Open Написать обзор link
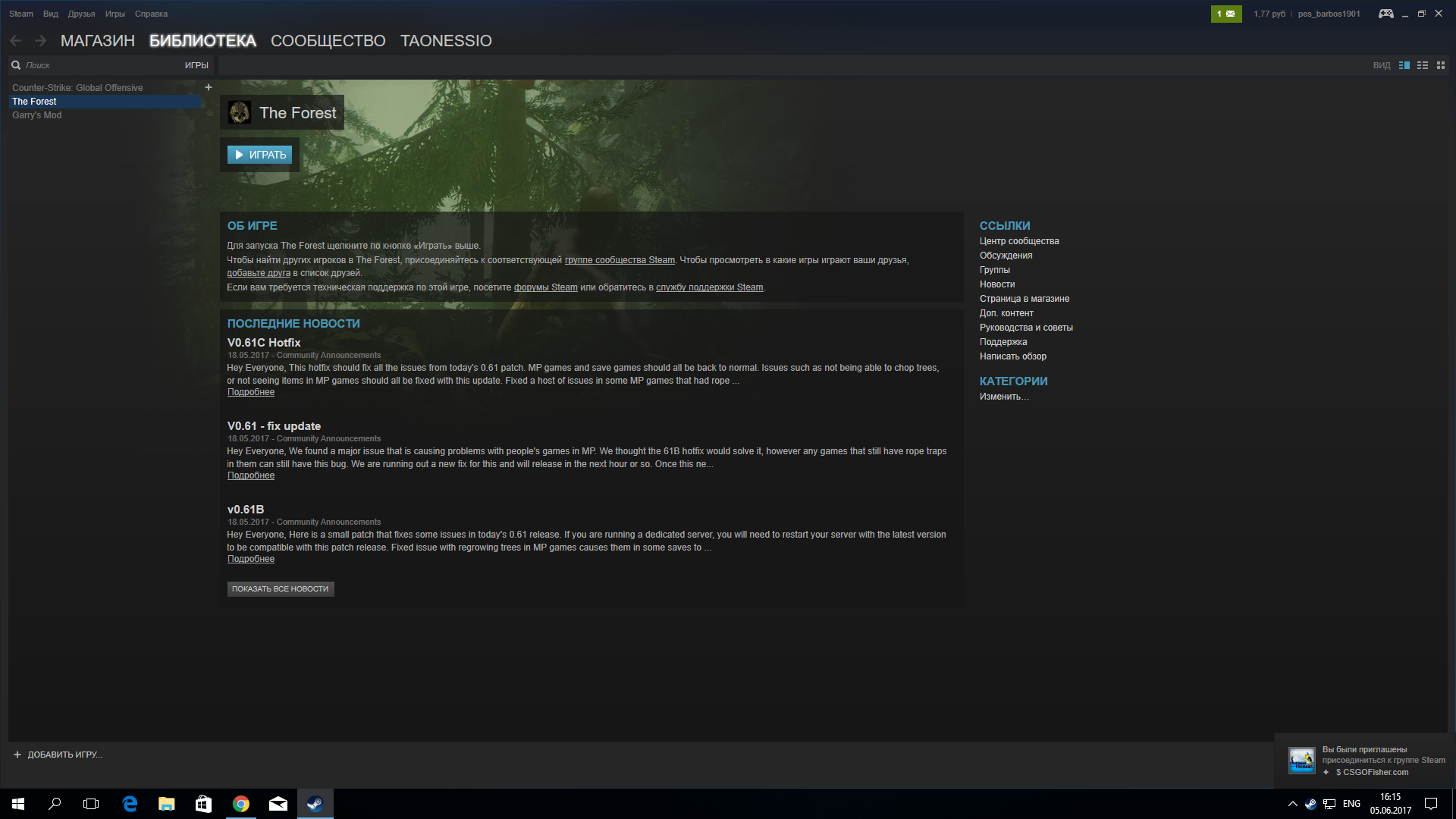The image size is (1456, 819). [x=1013, y=356]
